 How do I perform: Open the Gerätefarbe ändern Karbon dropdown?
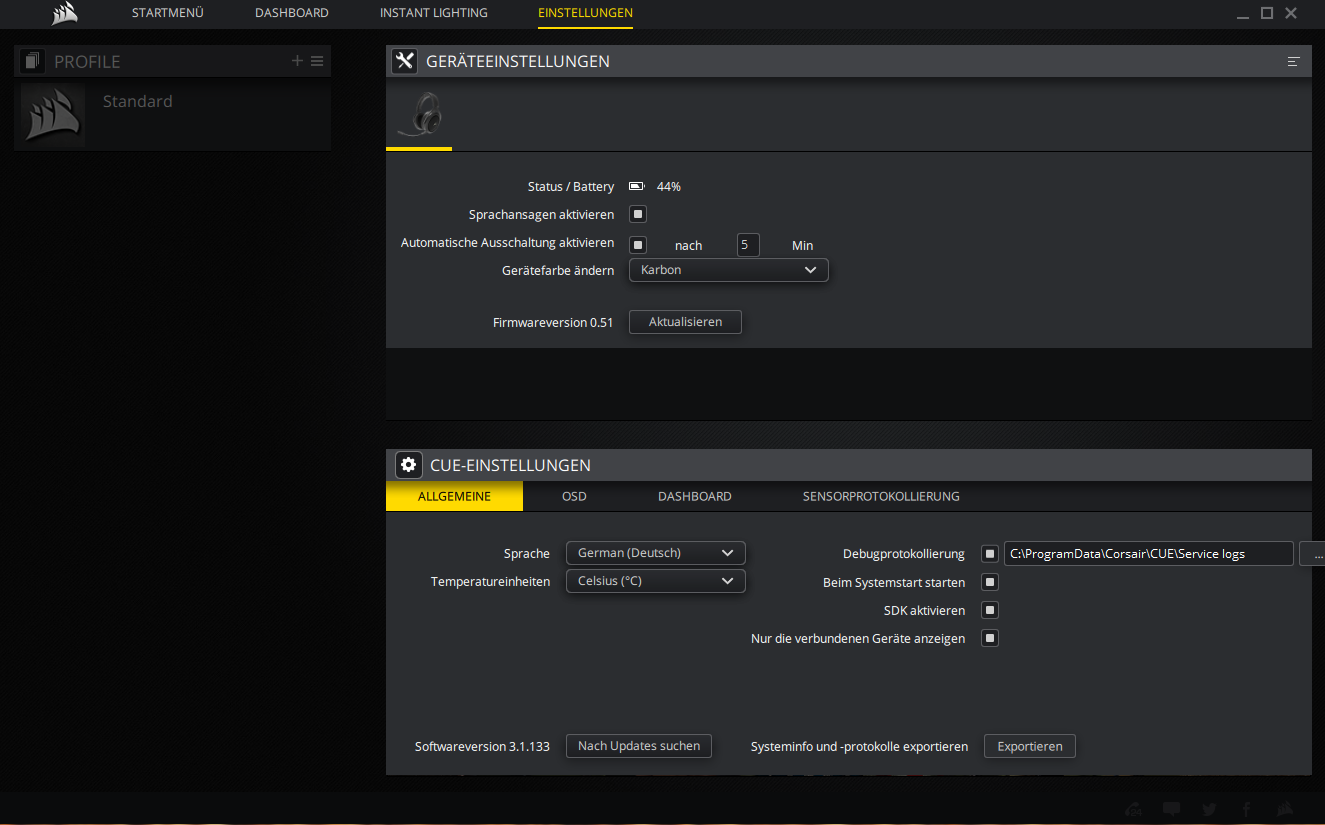pos(729,270)
